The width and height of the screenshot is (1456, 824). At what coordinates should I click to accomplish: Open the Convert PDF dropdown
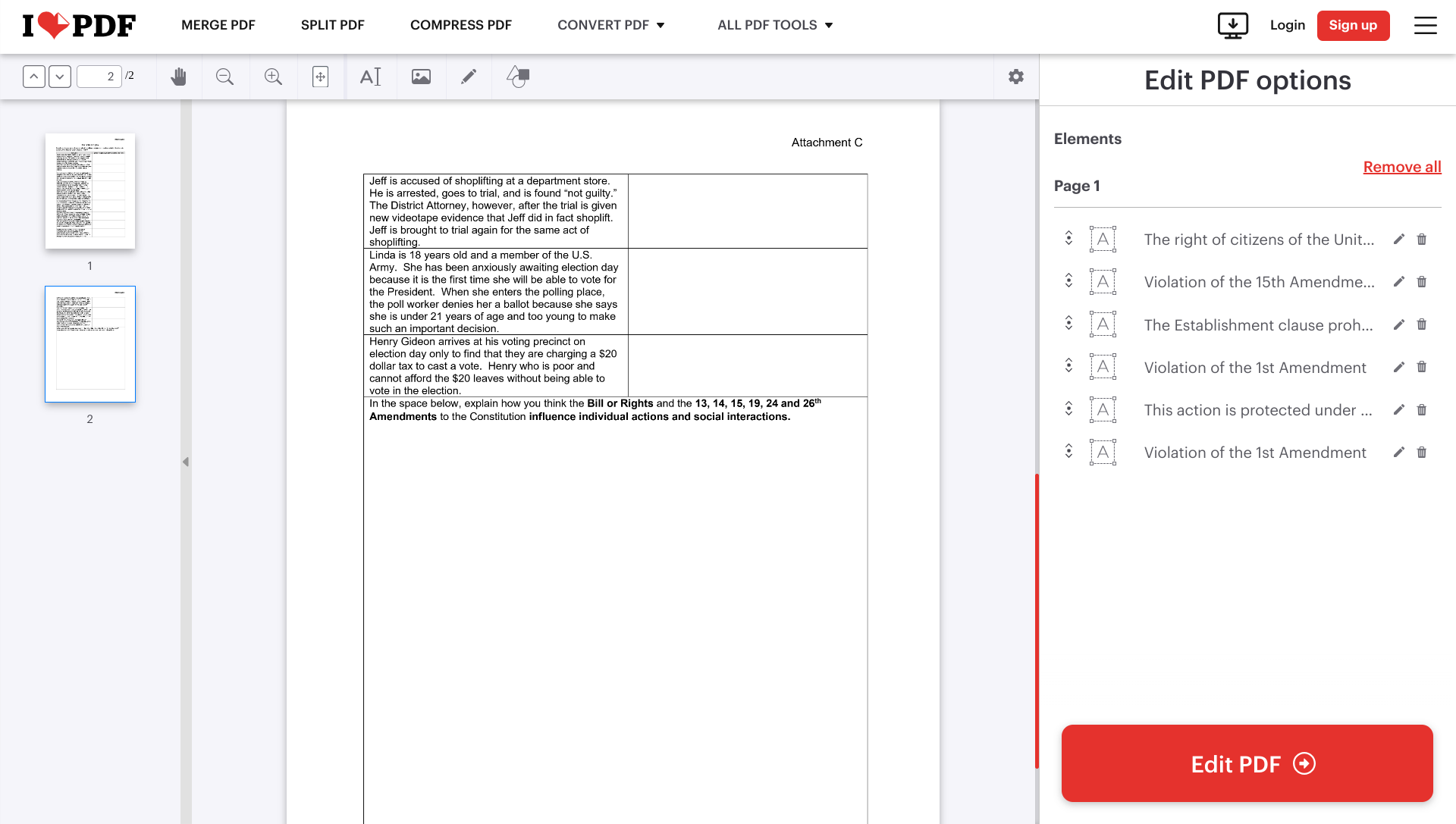pyautogui.click(x=611, y=25)
